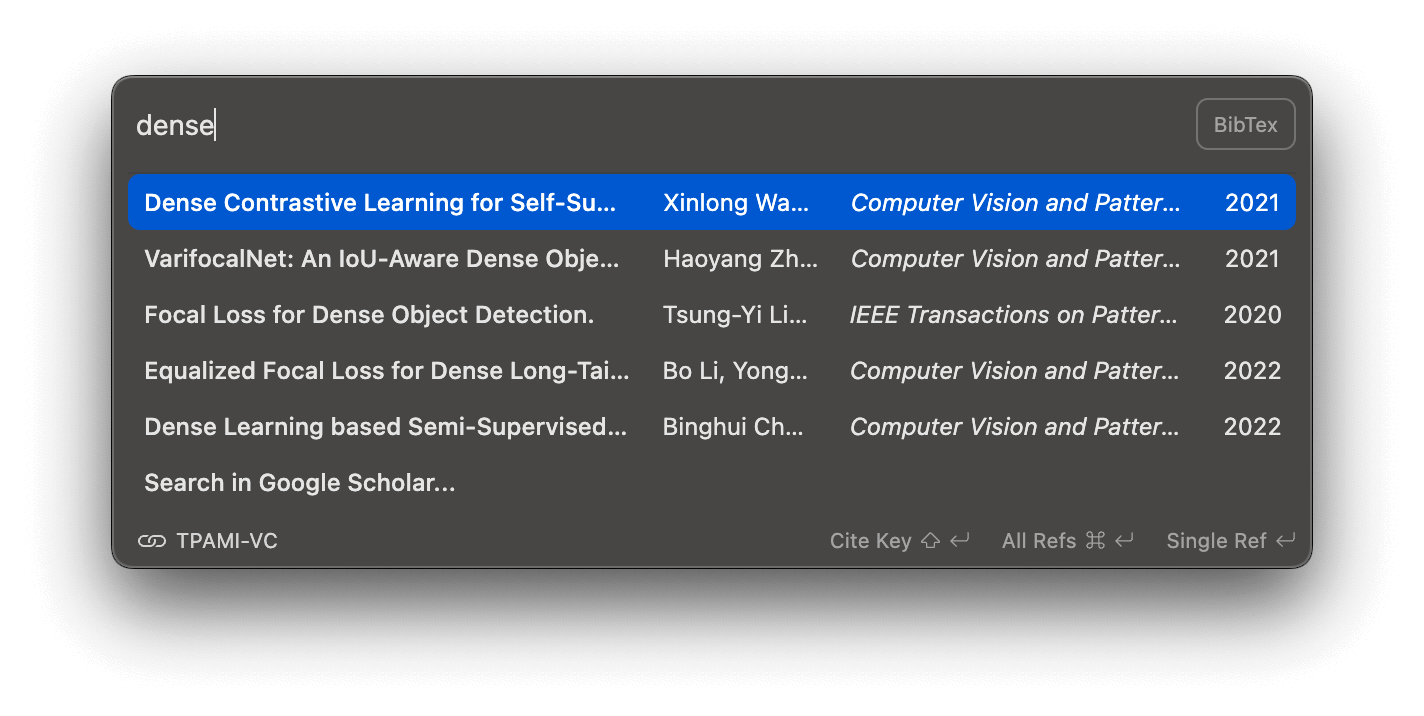Click Search in Google Scholar option
Viewport: 1424px width, 716px height.
(x=300, y=483)
